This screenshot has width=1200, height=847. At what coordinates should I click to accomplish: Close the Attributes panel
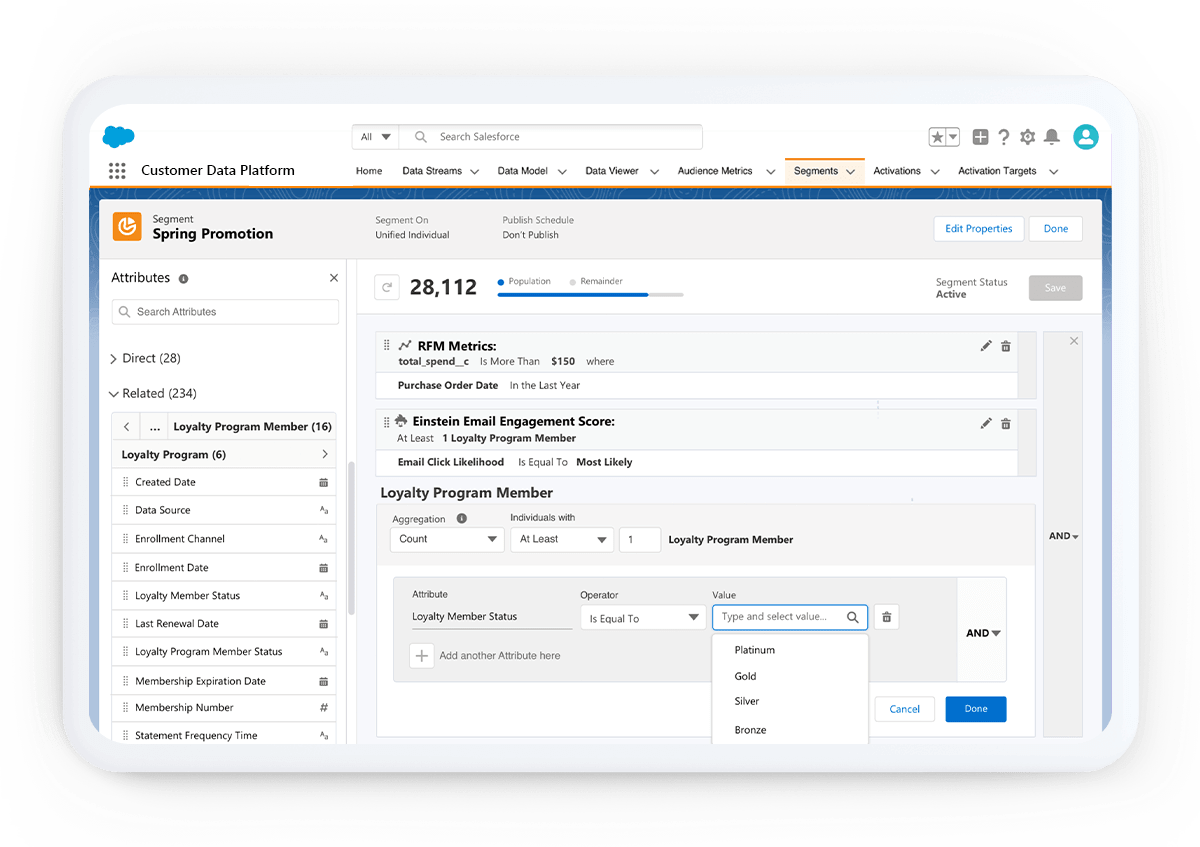coord(334,278)
